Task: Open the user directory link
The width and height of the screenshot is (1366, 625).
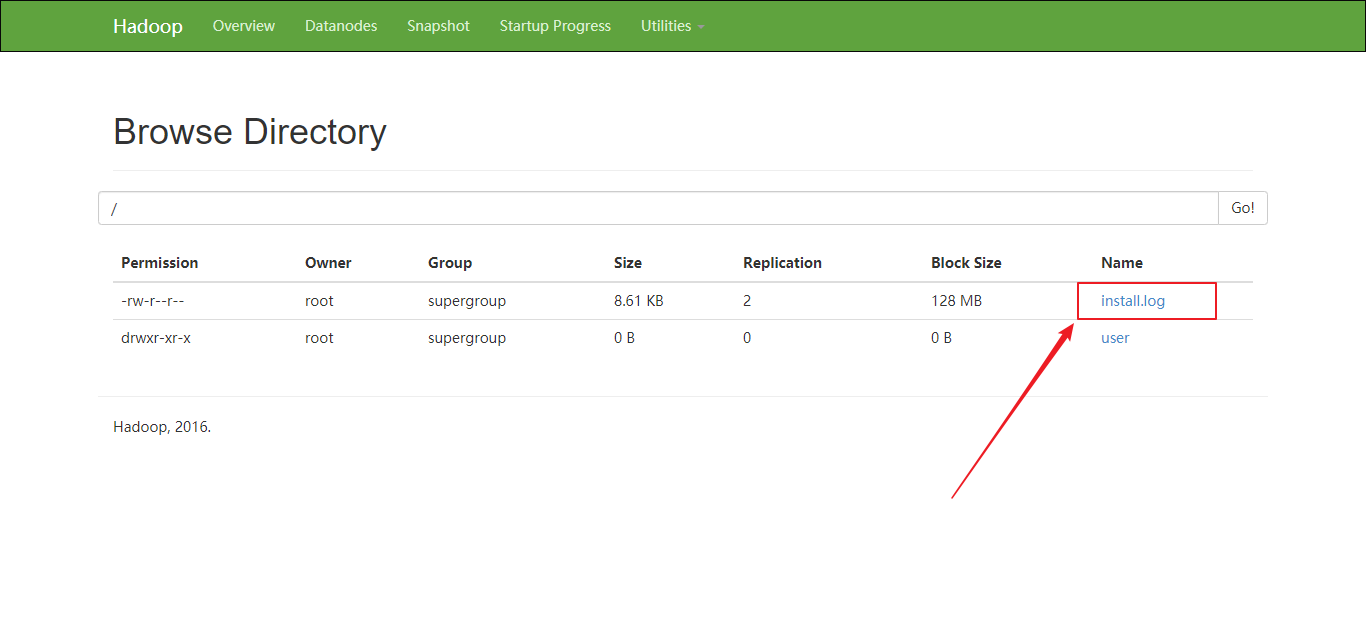Action: (1115, 338)
